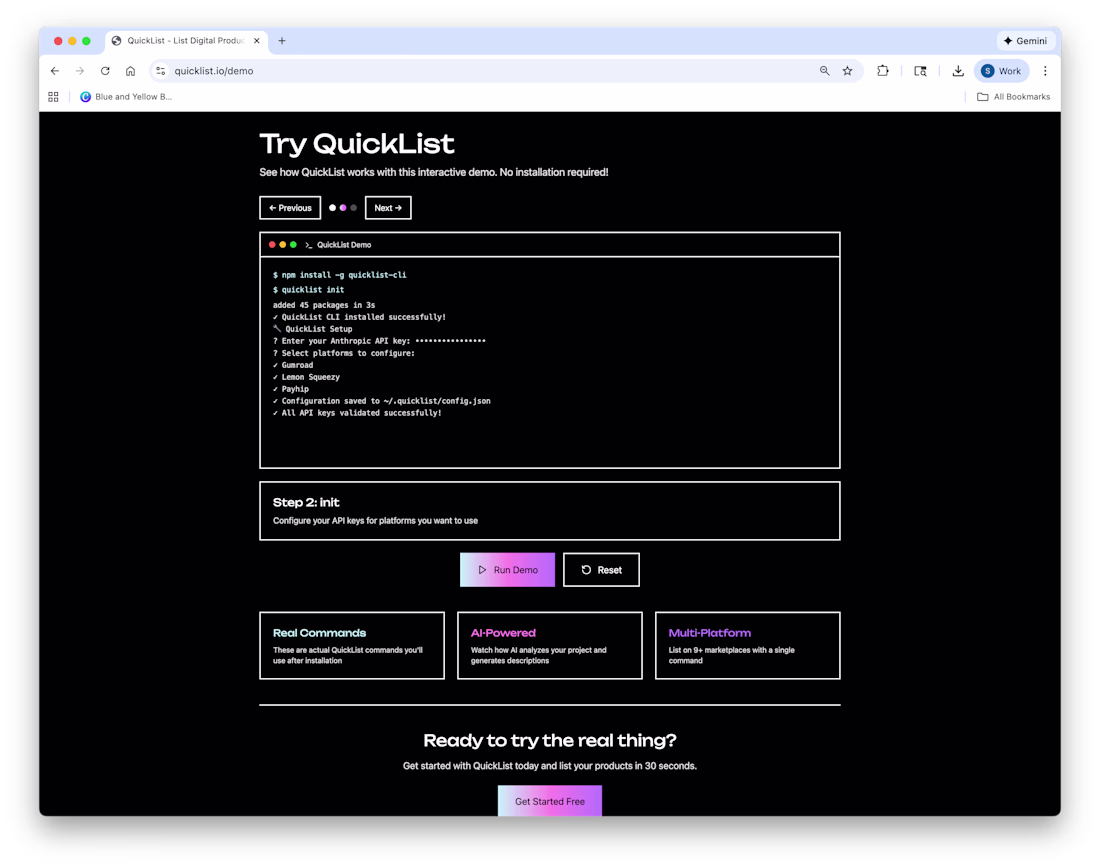Bookmark this page with the star icon

[847, 71]
